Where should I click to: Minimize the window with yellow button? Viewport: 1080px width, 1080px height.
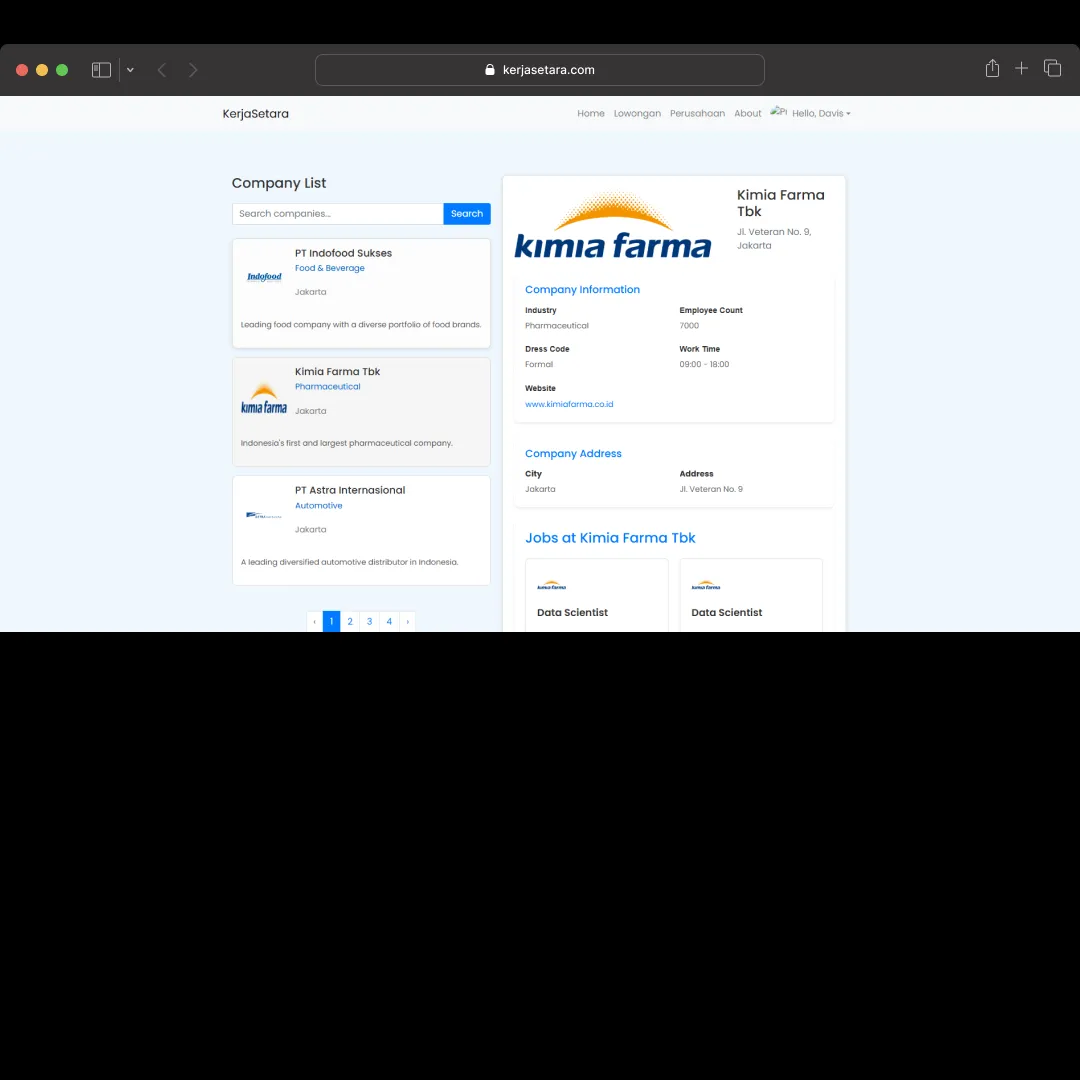coord(42,70)
